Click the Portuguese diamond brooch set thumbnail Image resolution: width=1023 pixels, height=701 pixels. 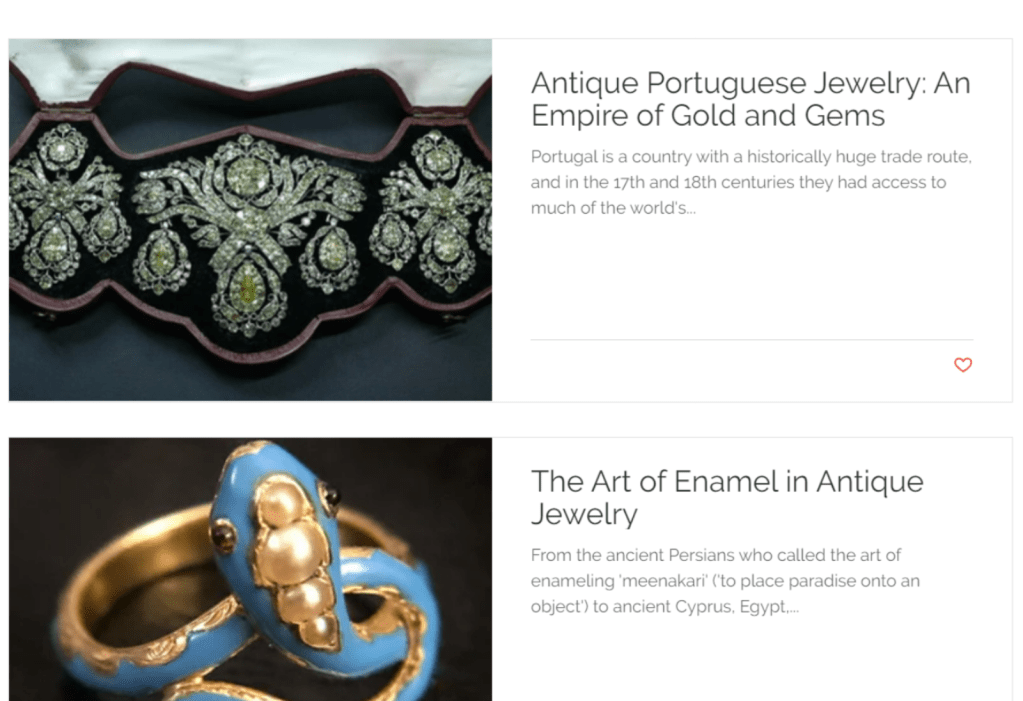click(x=251, y=220)
